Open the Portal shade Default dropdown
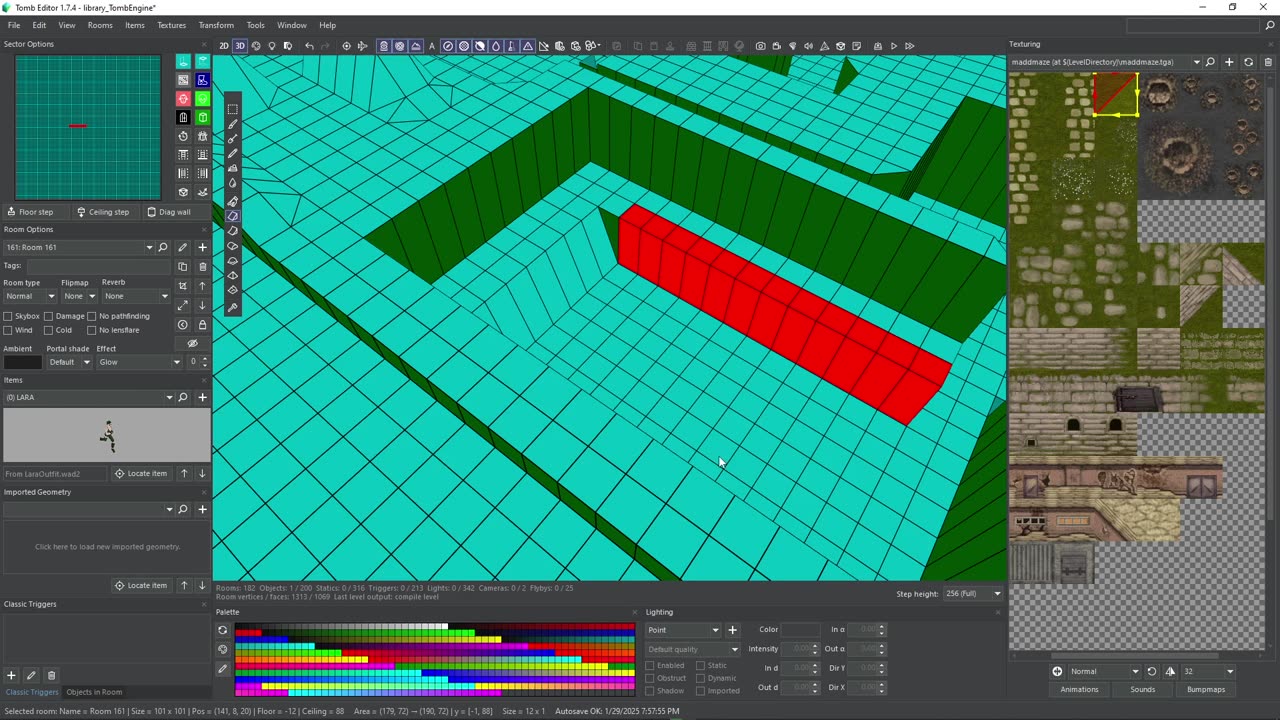The width and height of the screenshot is (1280, 720). [x=68, y=362]
